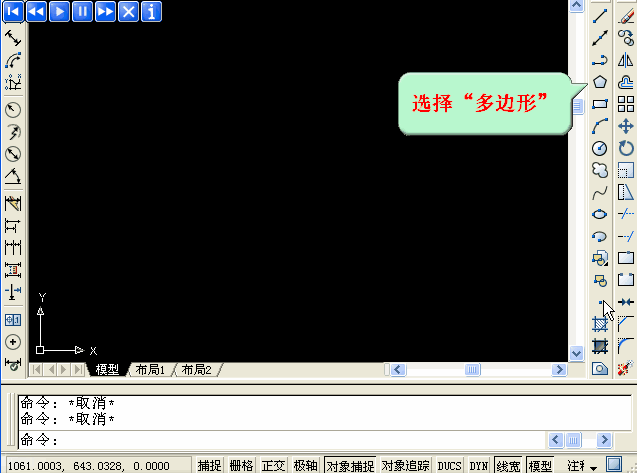637x473 pixels.
Task: Click the command line input field
Action: click(x=283, y=440)
